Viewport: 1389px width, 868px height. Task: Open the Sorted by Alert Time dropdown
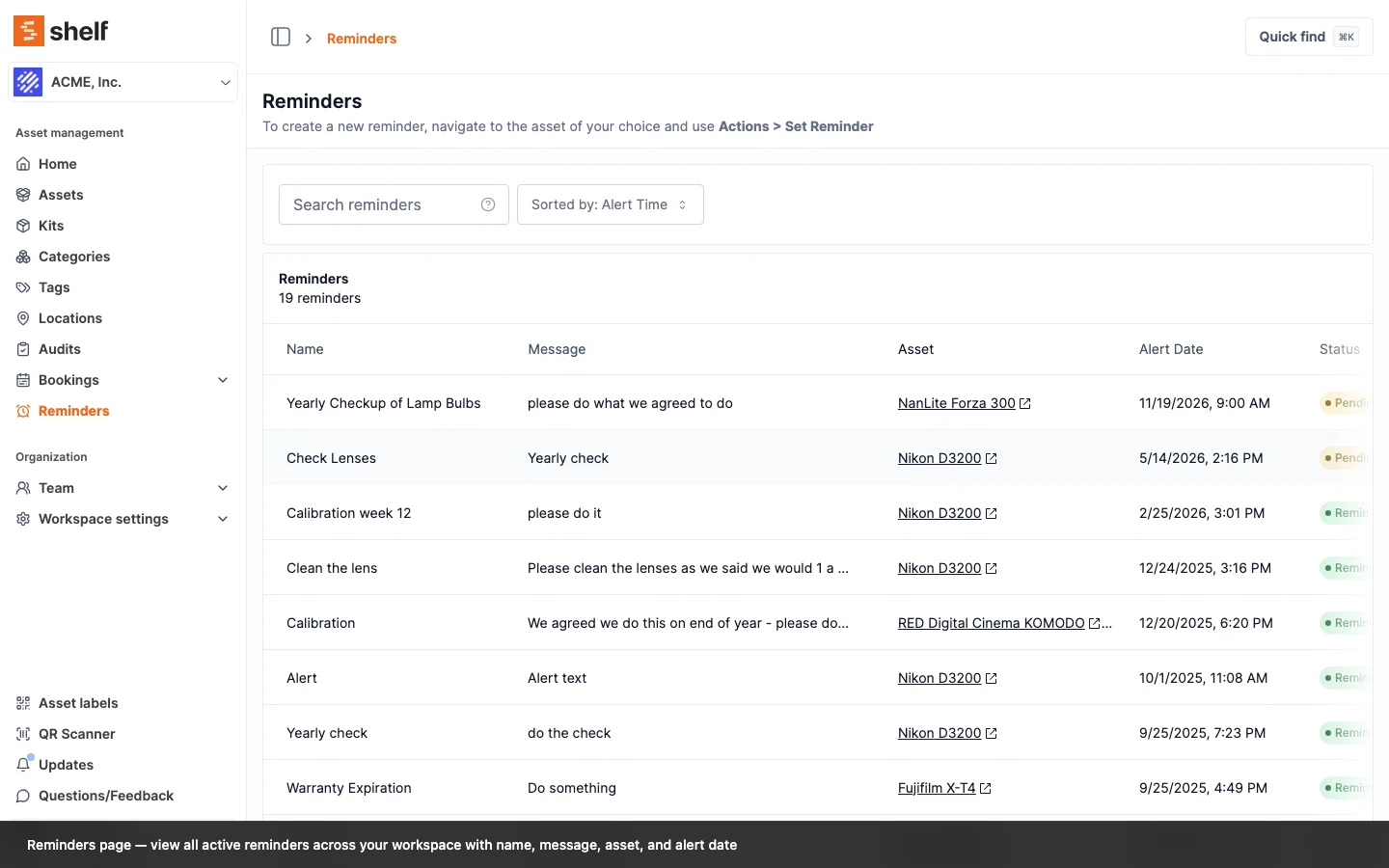point(610,204)
